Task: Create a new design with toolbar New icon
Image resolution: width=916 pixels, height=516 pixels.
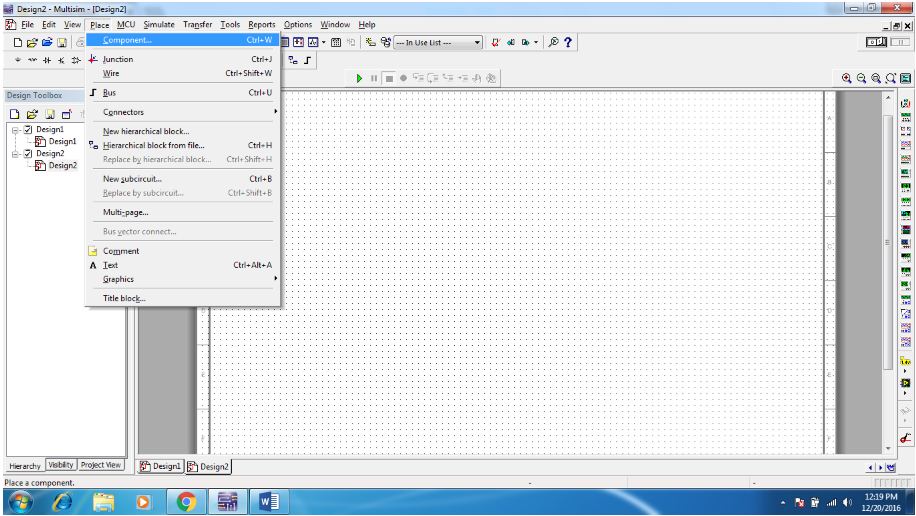Action: (18, 43)
